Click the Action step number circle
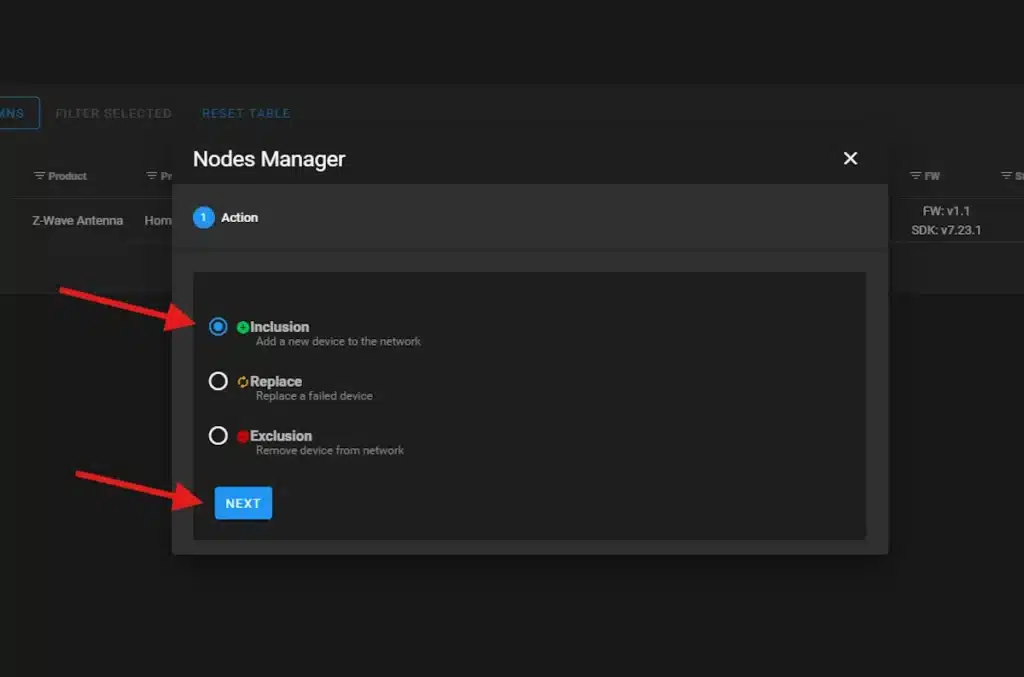 click(204, 217)
